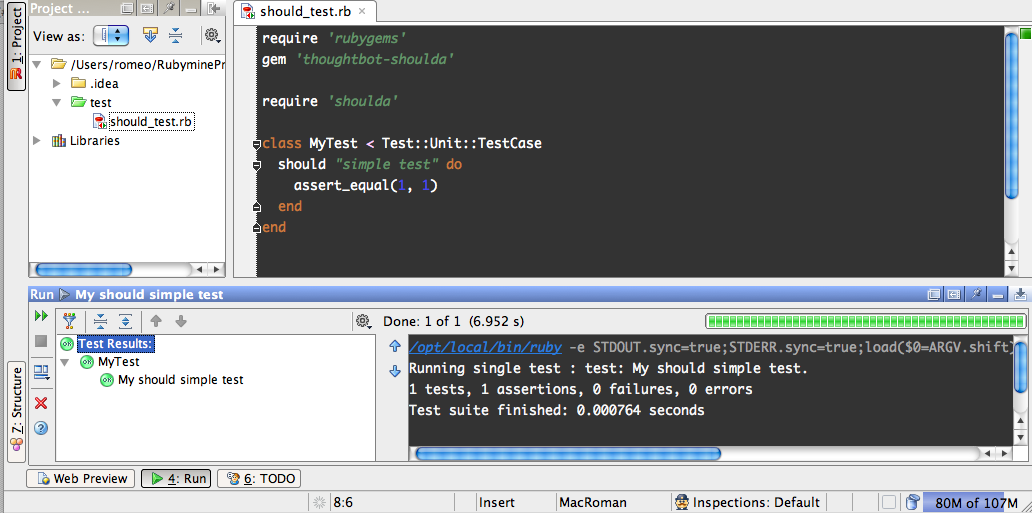This screenshot has width=1032, height=513.
Task: Run garbage collector via trash can icon
Action: point(912,502)
